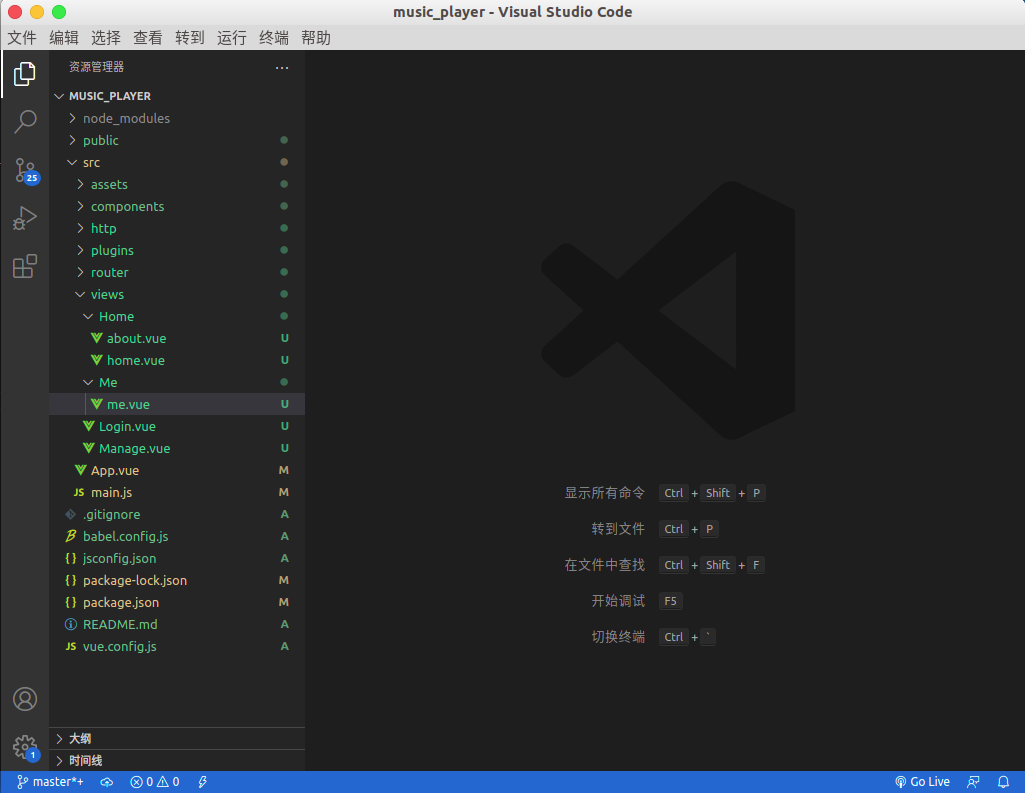
Task: Click the master branch status bar item
Action: 50,781
